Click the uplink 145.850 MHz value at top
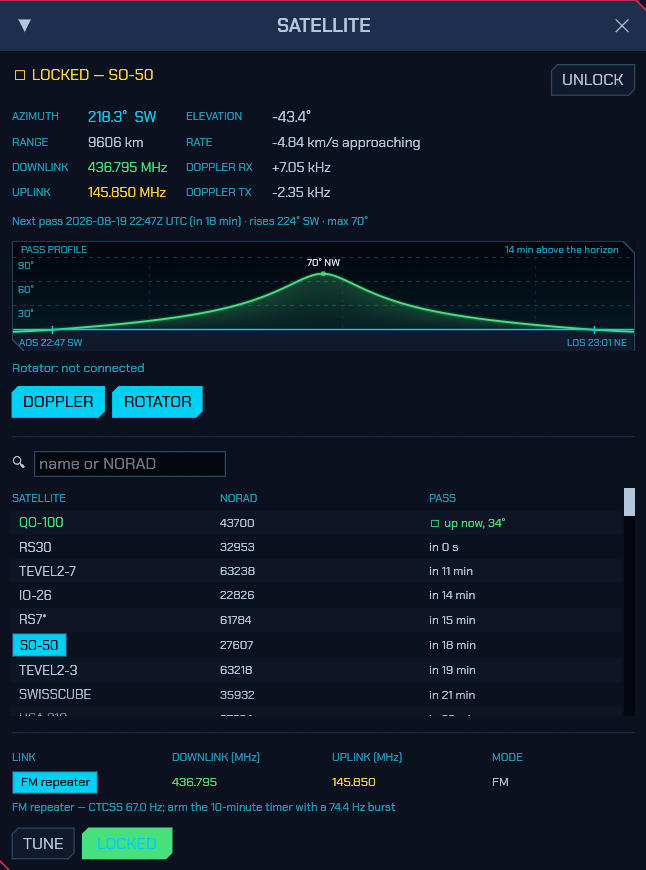The image size is (646, 870). click(127, 193)
